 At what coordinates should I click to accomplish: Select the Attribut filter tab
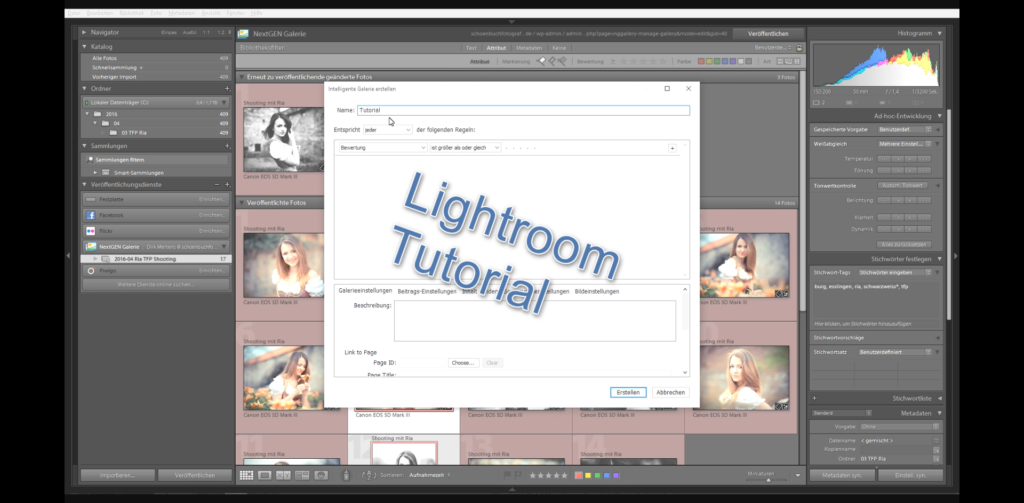(x=496, y=48)
